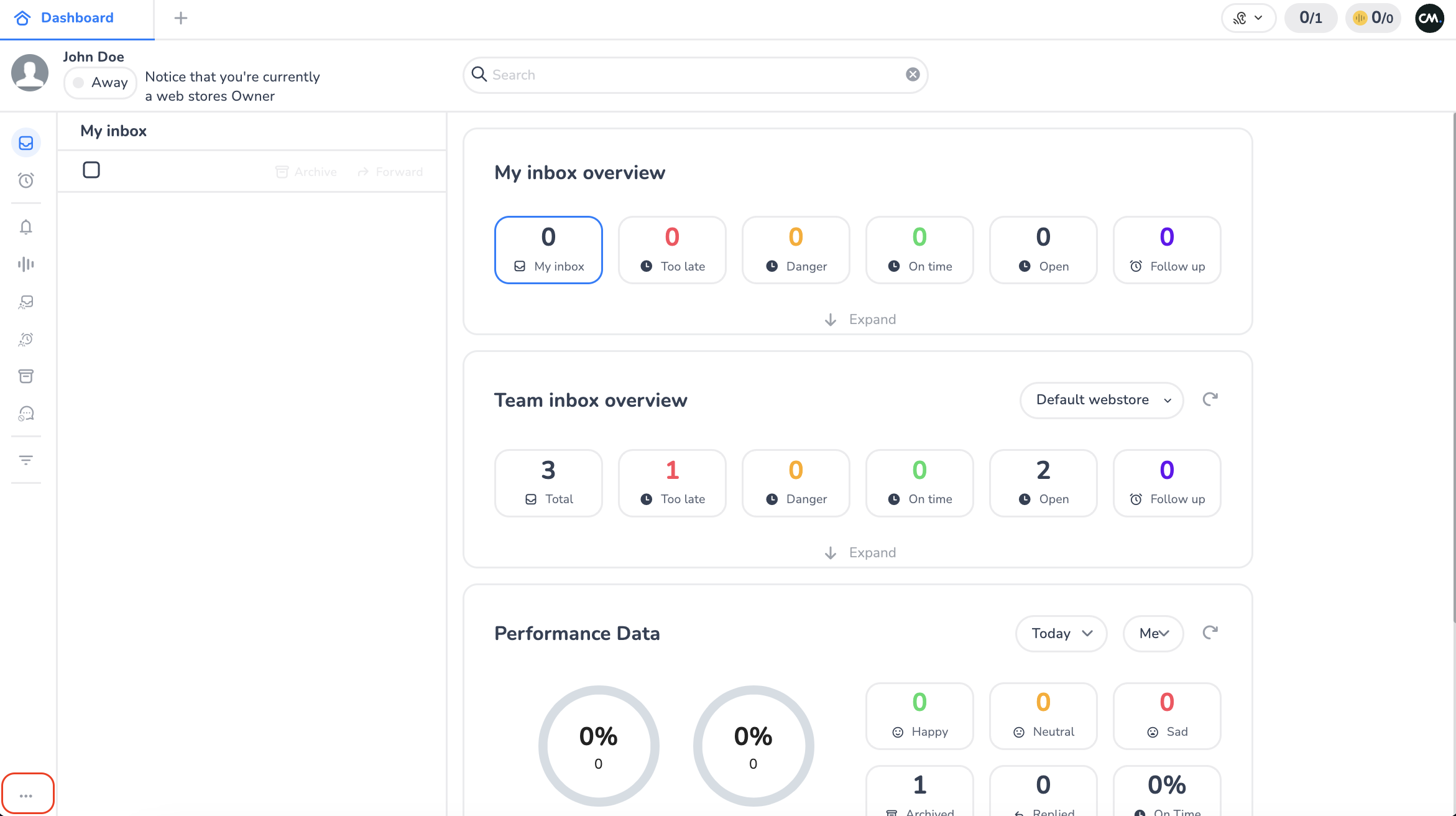Add a new tab with plus

click(x=181, y=18)
